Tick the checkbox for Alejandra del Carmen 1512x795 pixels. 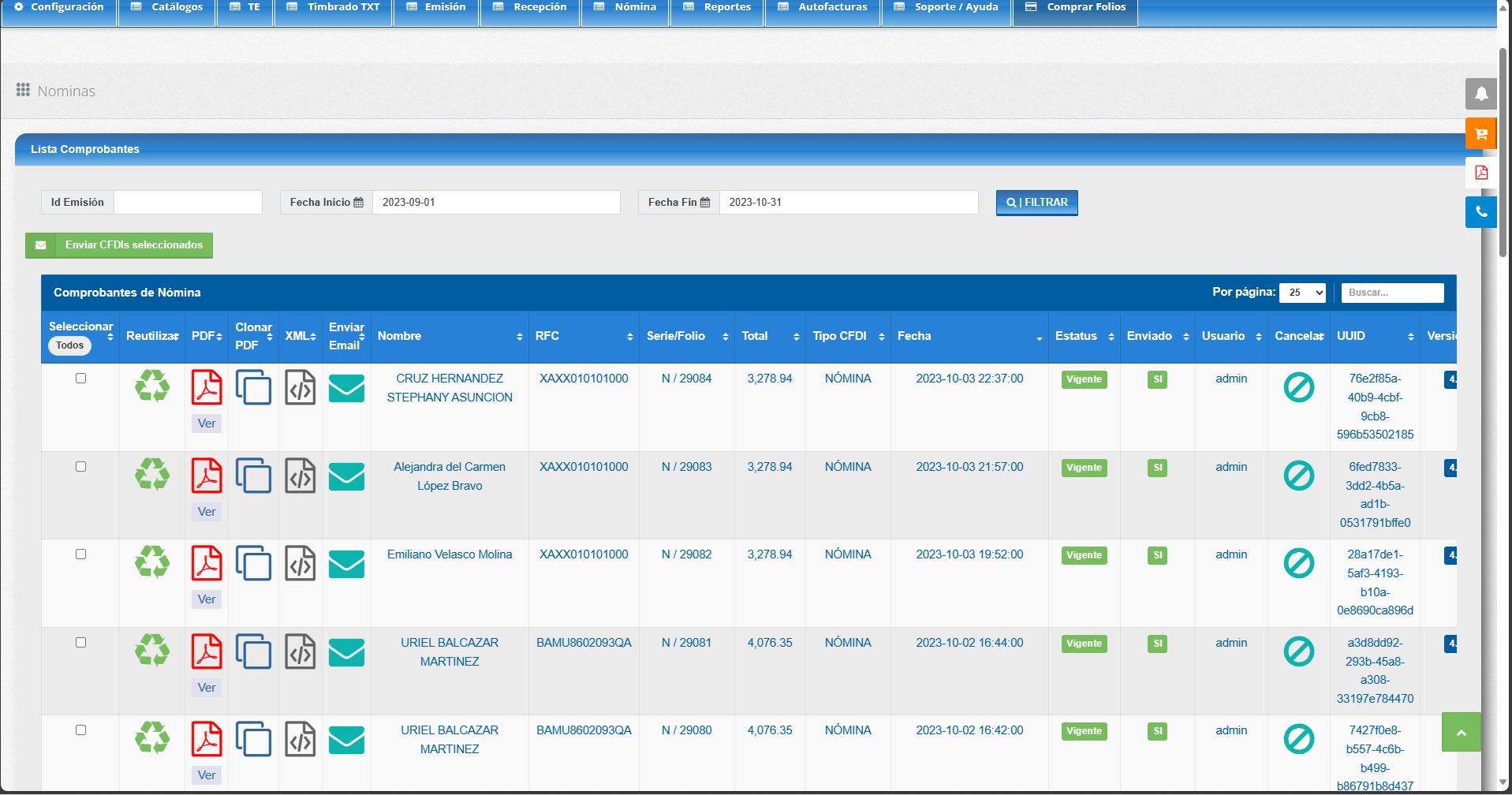coord(80,467)
